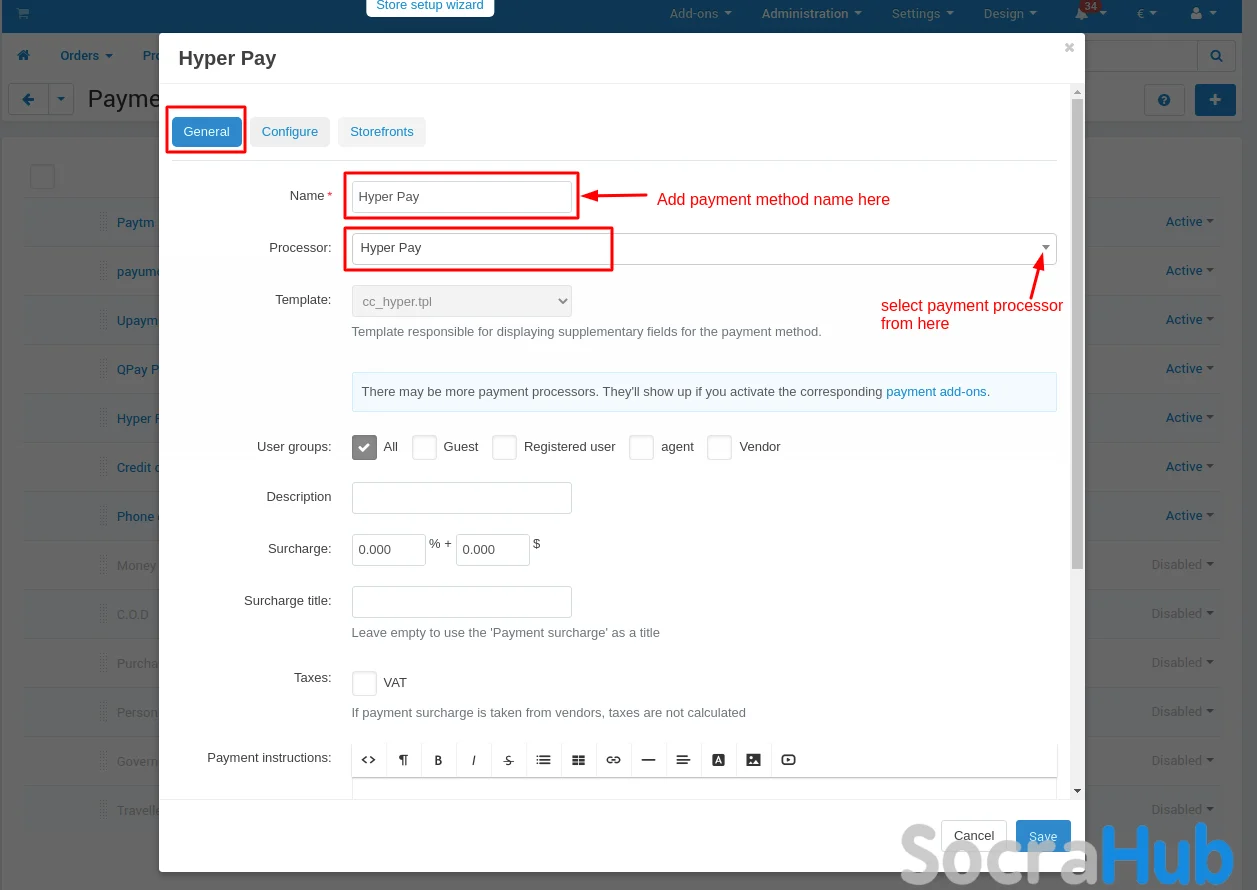
Task: Insert horizontal line in editor
Action: click(648, 760)
